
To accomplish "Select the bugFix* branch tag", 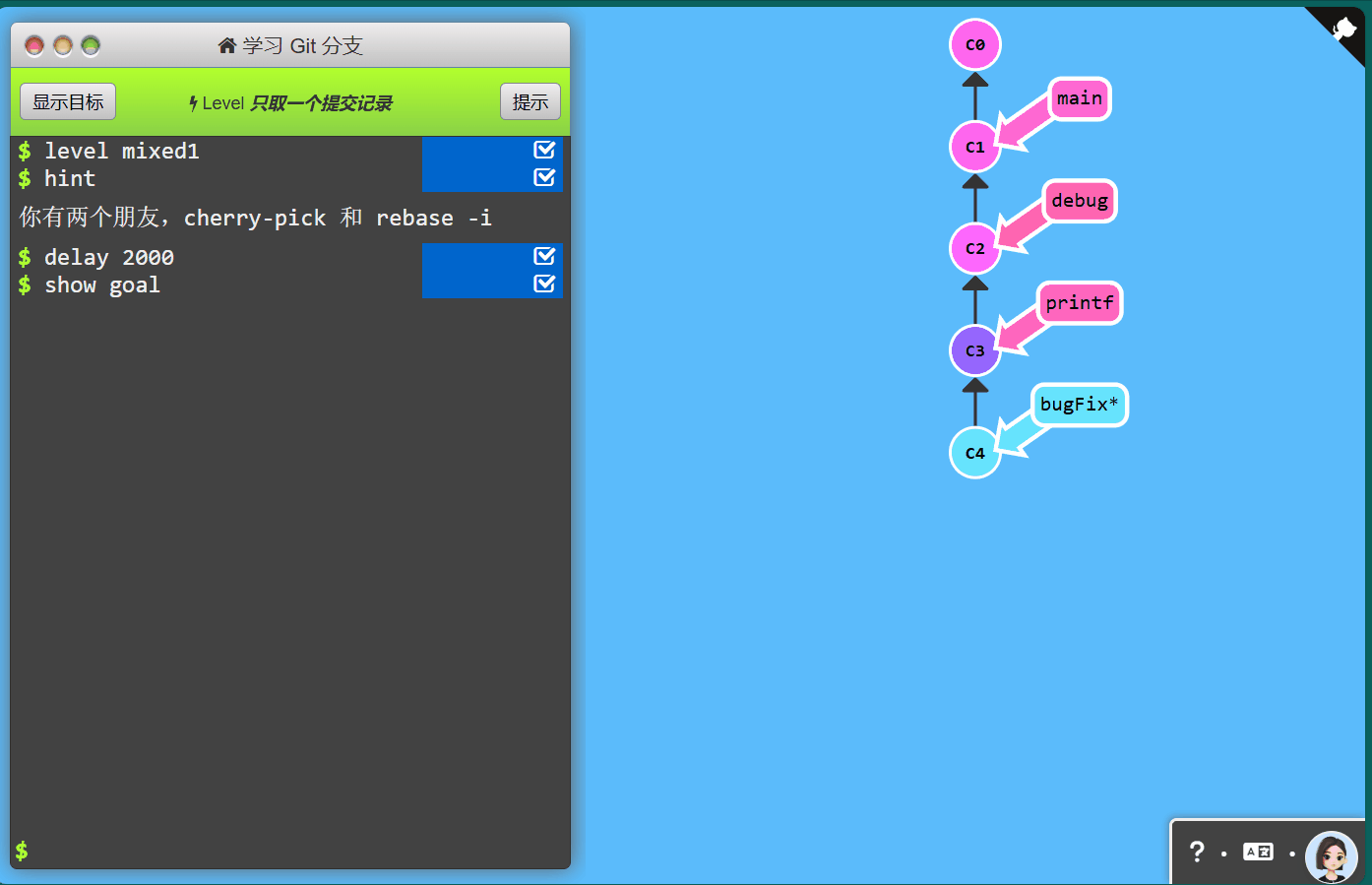I will (1079, 405).
